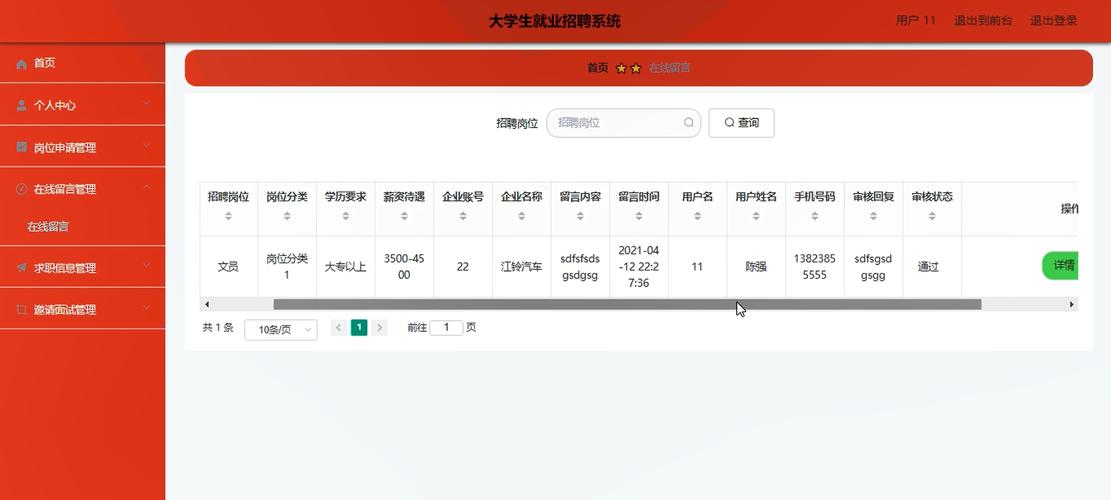Click the icon beside 岗位申请管理
This screenshot has width=1111, height=500.
(x=22, y=147)
